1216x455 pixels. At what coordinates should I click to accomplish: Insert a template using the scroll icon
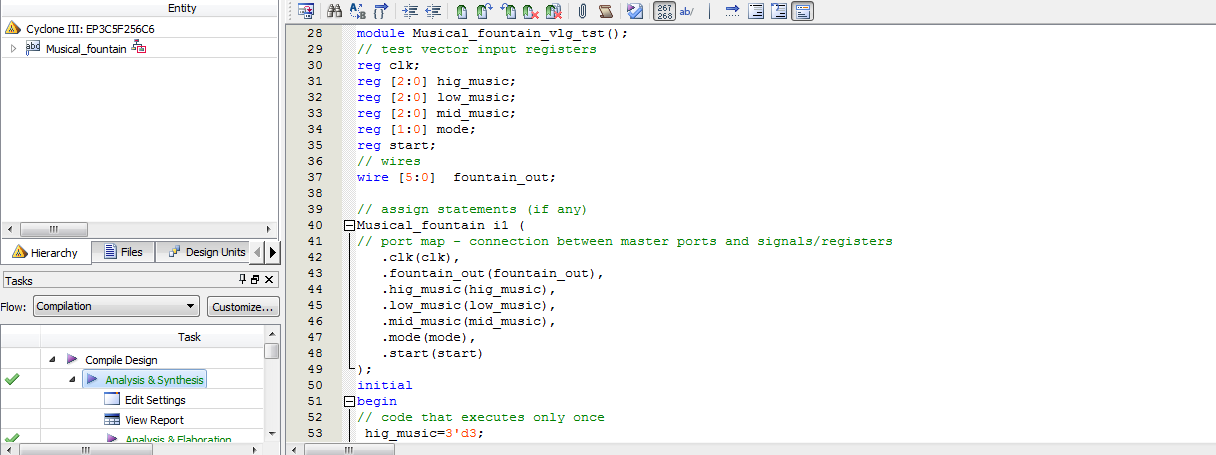605,11
